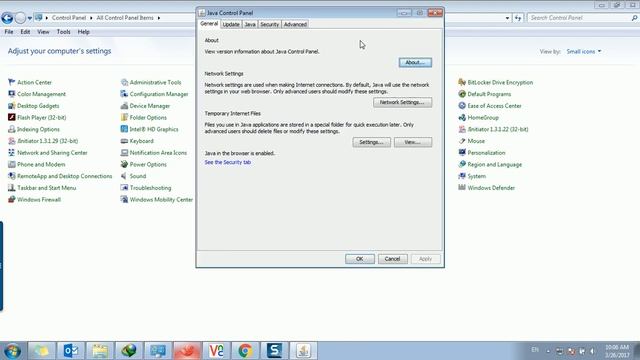The width and height of the screenshot is (640, 360).
Task: Cancel the Java Control Panel dialog
Action: pos(392,259)
